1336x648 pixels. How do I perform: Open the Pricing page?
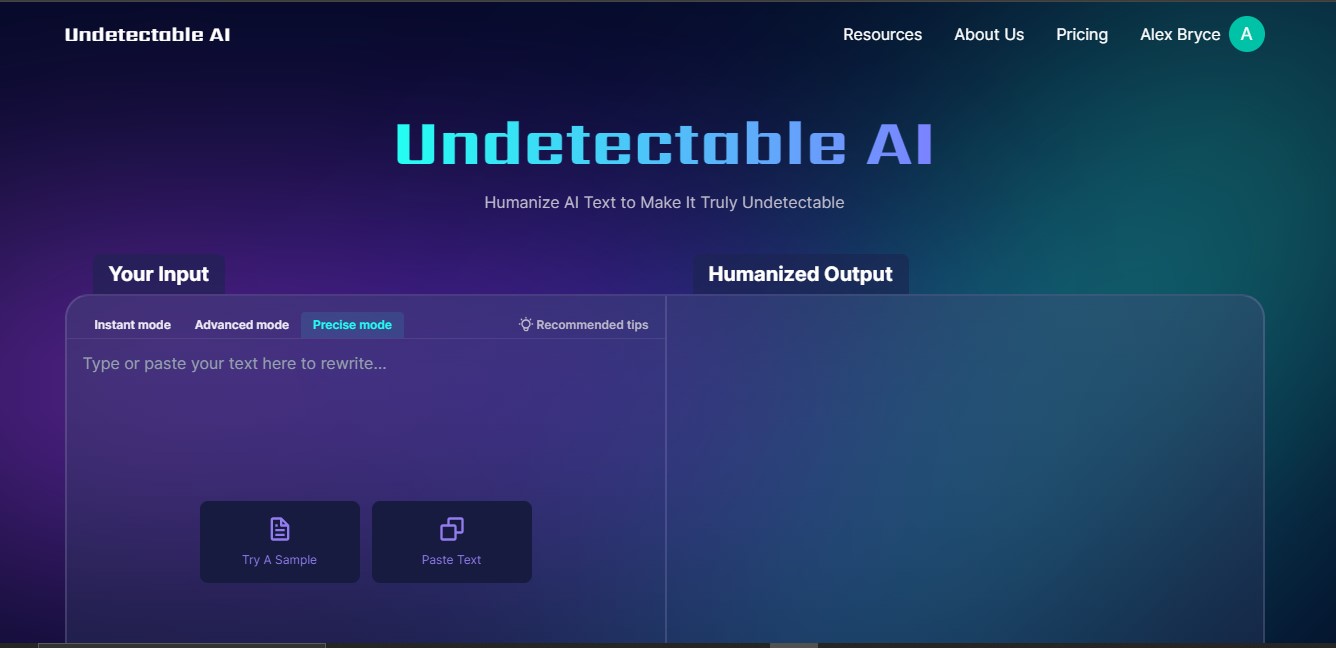1081,34
